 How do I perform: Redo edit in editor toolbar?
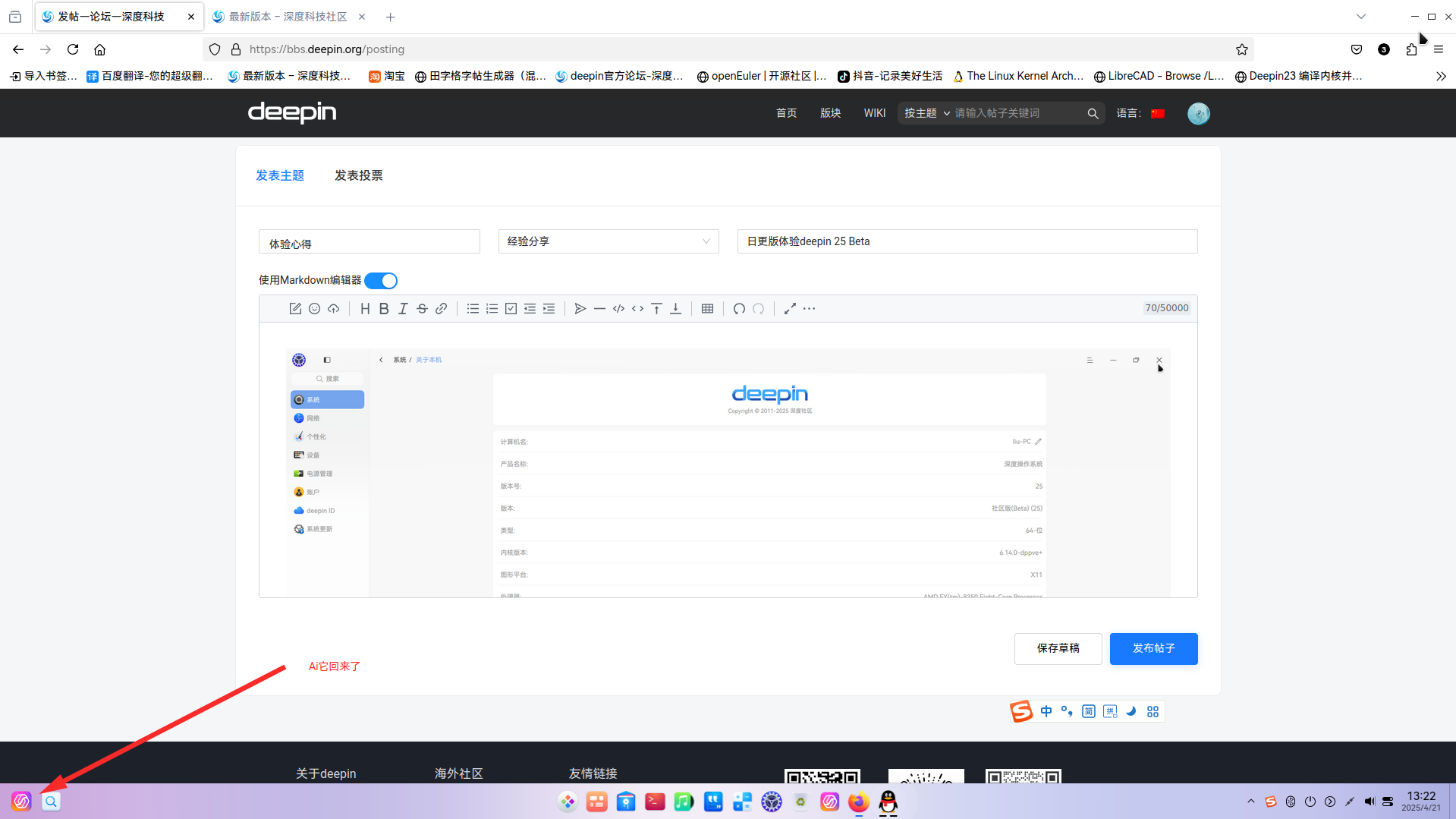click(x=758, y=309)
